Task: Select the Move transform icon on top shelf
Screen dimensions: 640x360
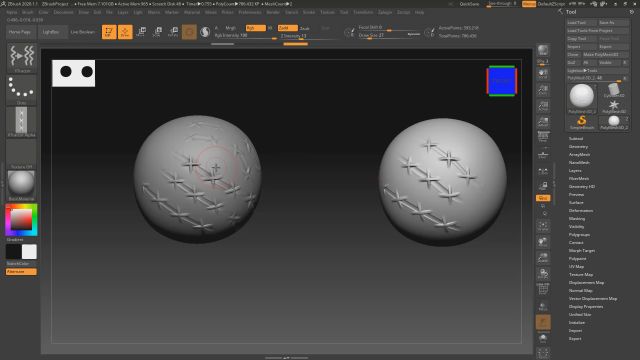Action: (x=141, y=32)
